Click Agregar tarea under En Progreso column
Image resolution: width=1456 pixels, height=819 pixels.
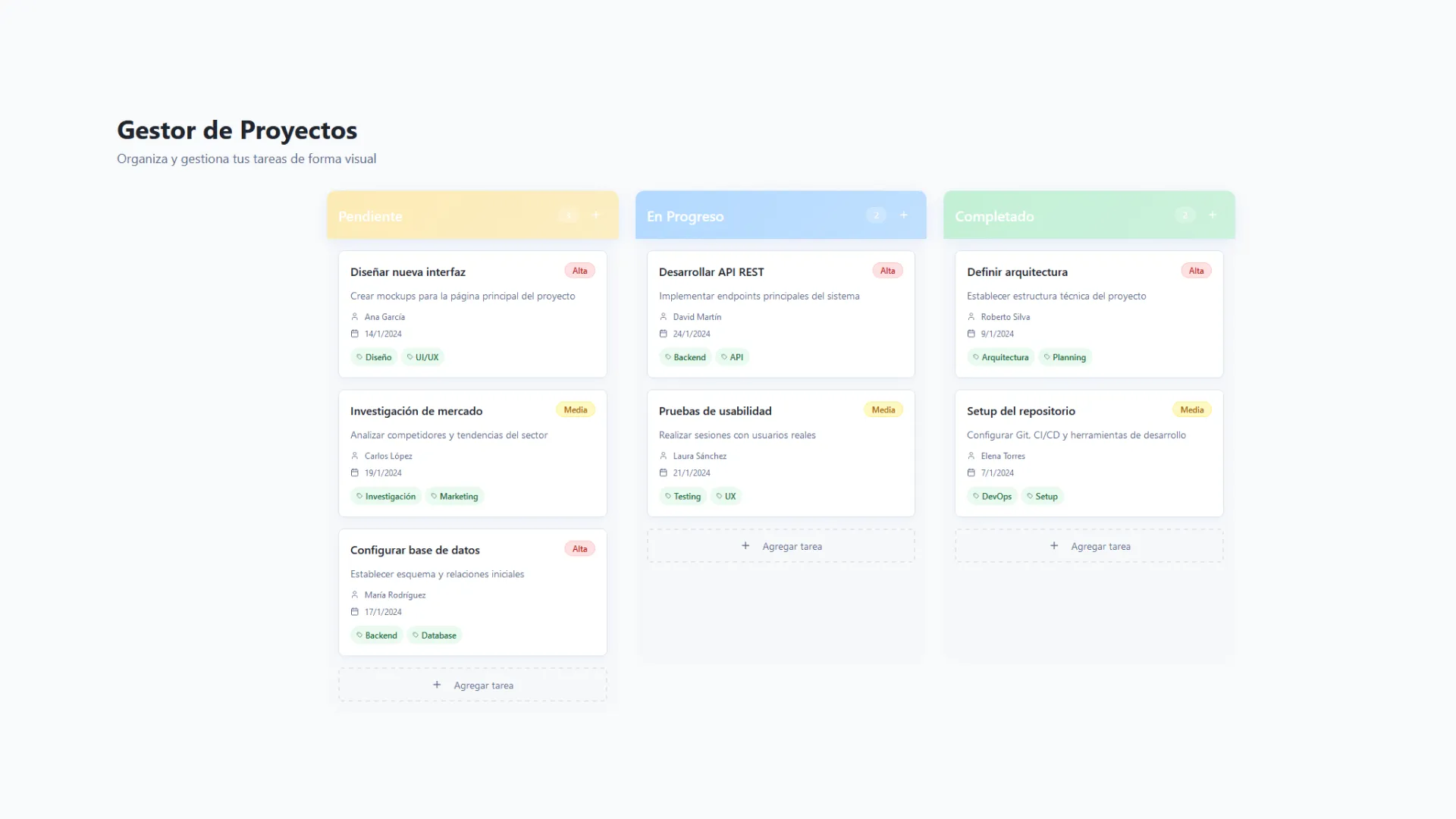[780, 546]
